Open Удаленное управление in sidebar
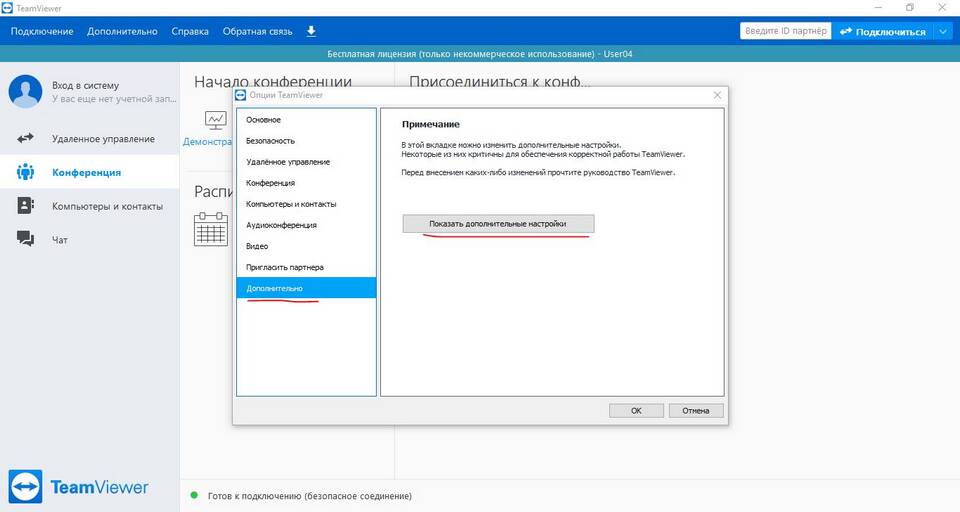This screenshot has width=960, height=512. [x=89, y=138]
